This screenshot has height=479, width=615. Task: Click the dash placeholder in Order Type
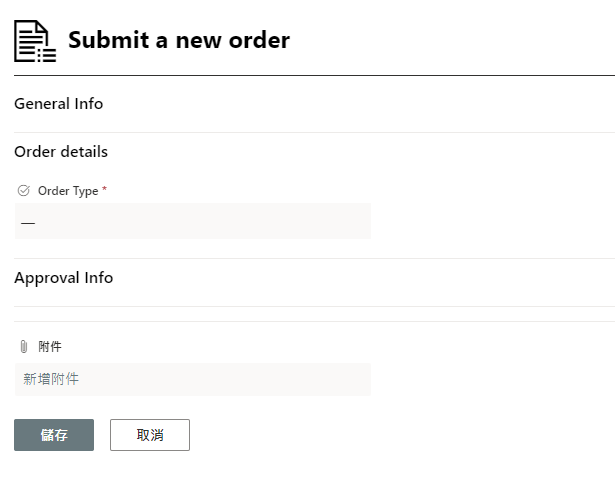point(28,223)
